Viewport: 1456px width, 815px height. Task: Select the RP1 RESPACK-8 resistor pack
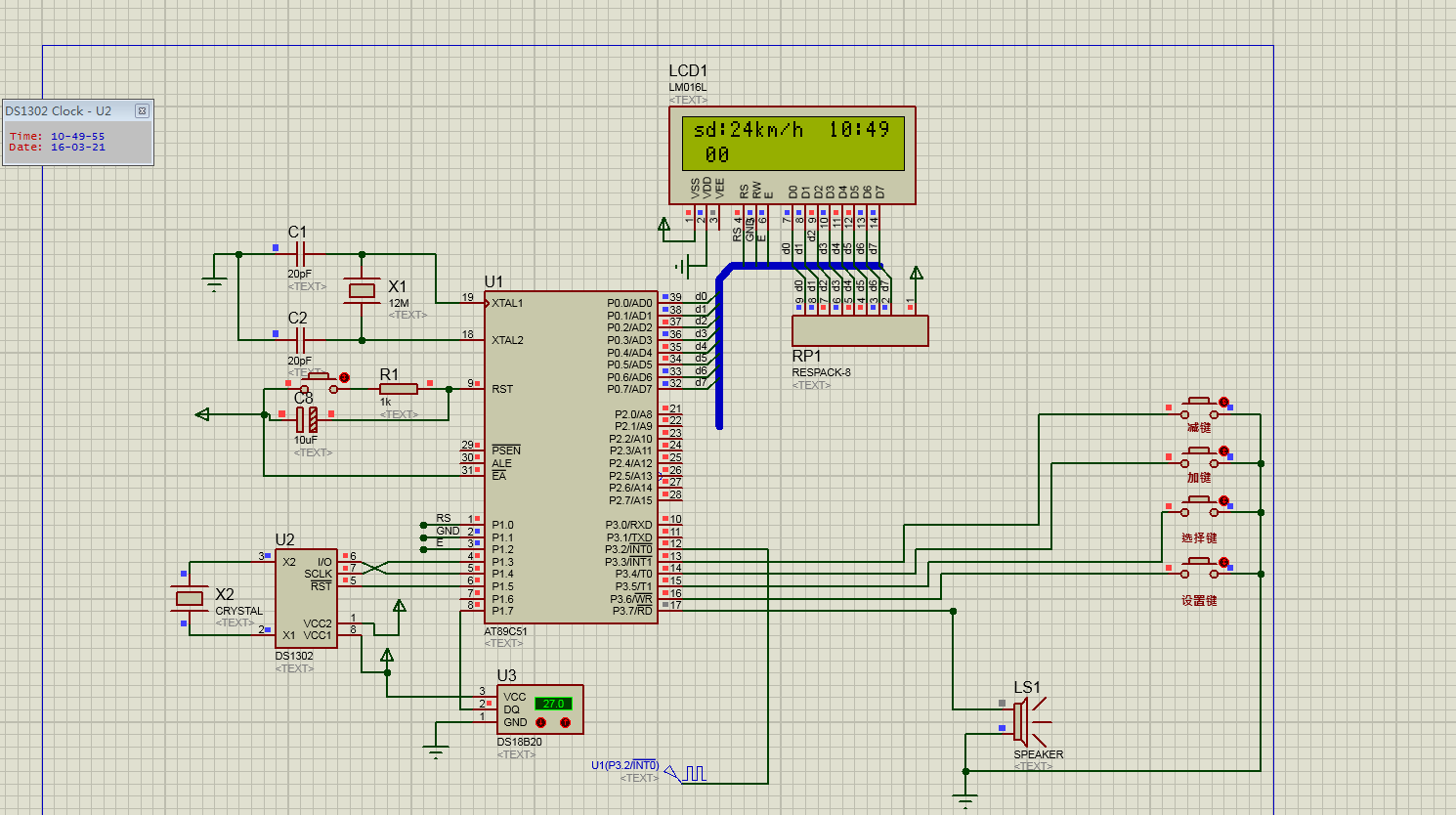860,330
